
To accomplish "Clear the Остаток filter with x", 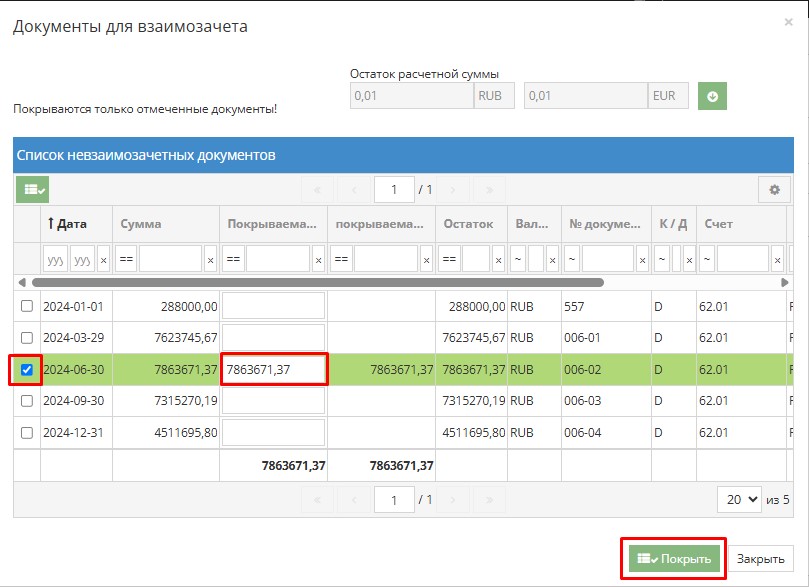I will pyautogui.click(x=498, y=260).
